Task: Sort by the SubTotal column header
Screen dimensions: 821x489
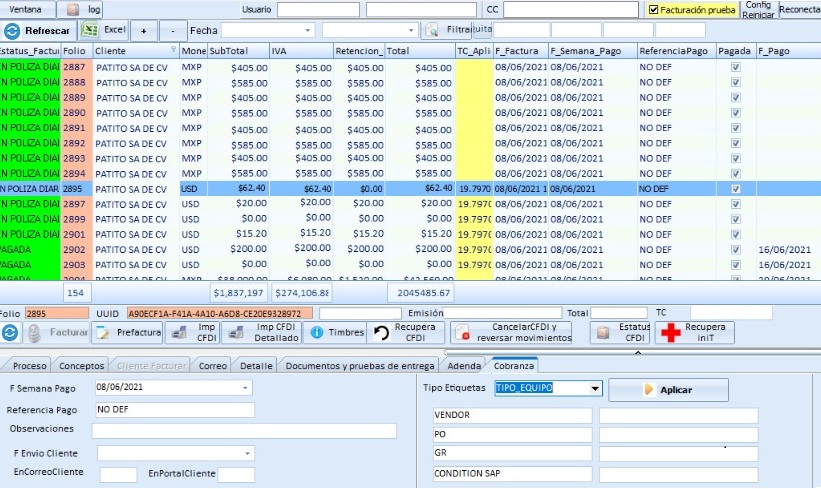Action: click(238, 51)
